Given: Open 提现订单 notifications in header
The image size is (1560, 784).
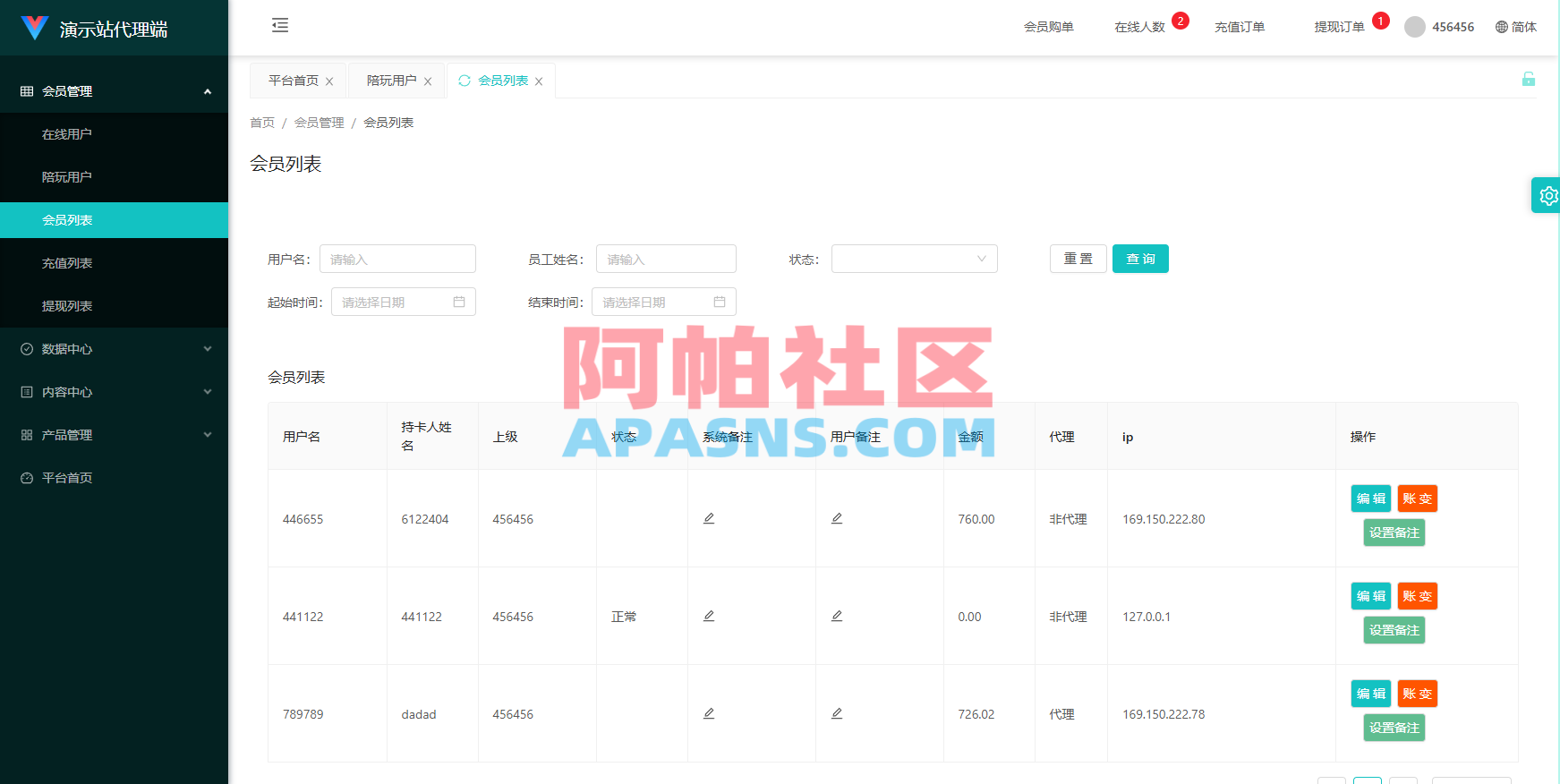Looking at the screenshot, I should pyautogui.click(x=1339, y=27).
